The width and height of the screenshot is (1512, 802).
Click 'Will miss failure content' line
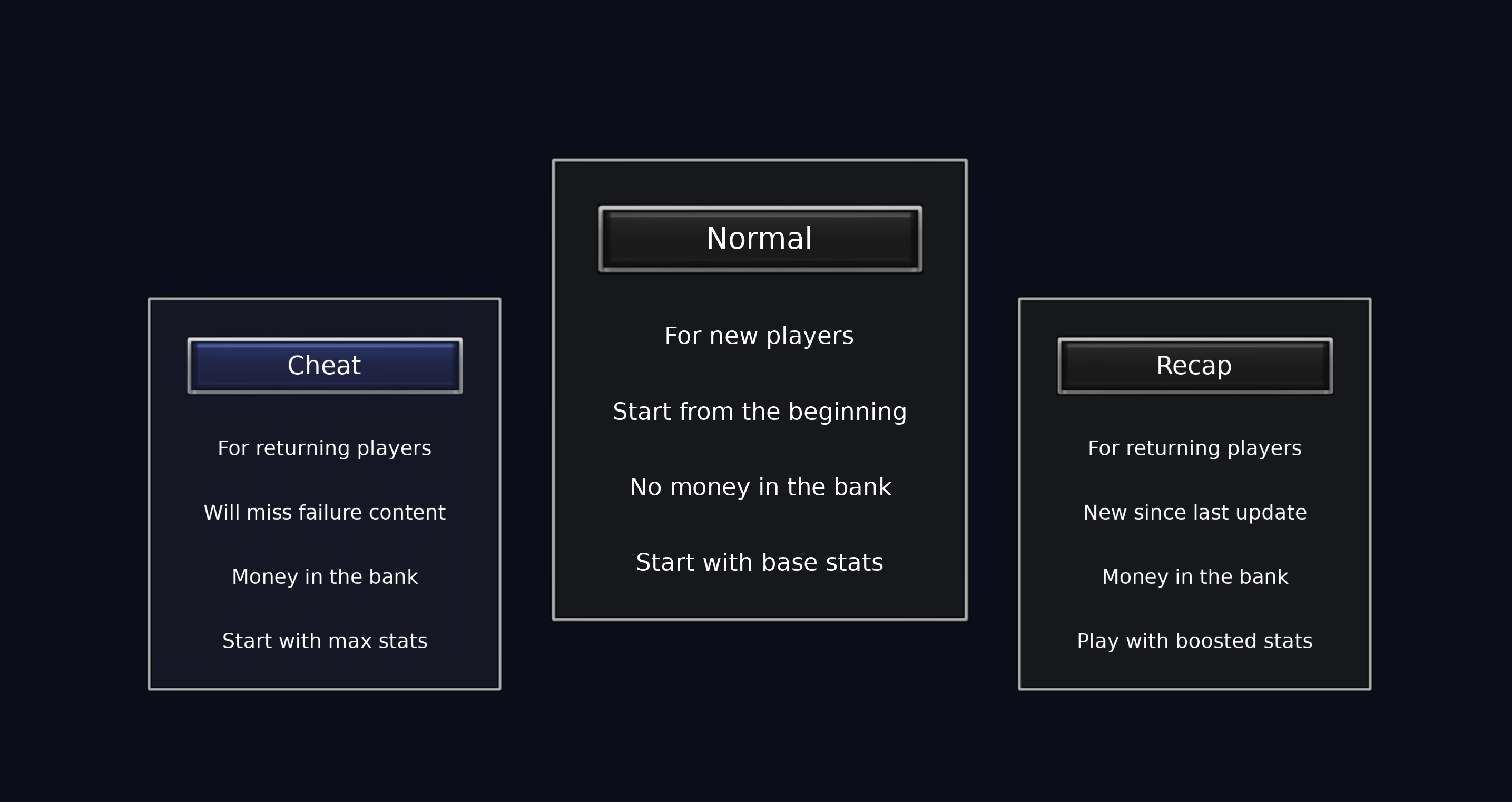(x=325, y=513)
